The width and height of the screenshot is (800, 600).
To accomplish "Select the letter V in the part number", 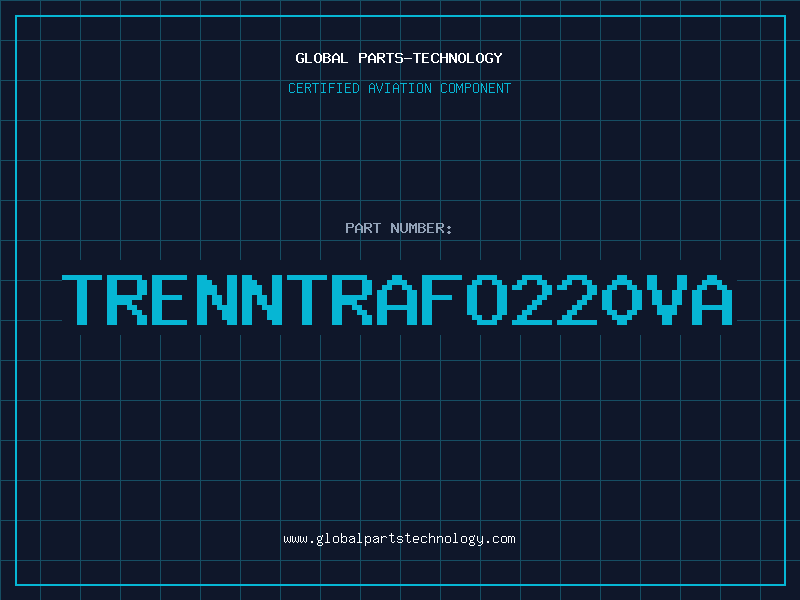I will point(665,300).
